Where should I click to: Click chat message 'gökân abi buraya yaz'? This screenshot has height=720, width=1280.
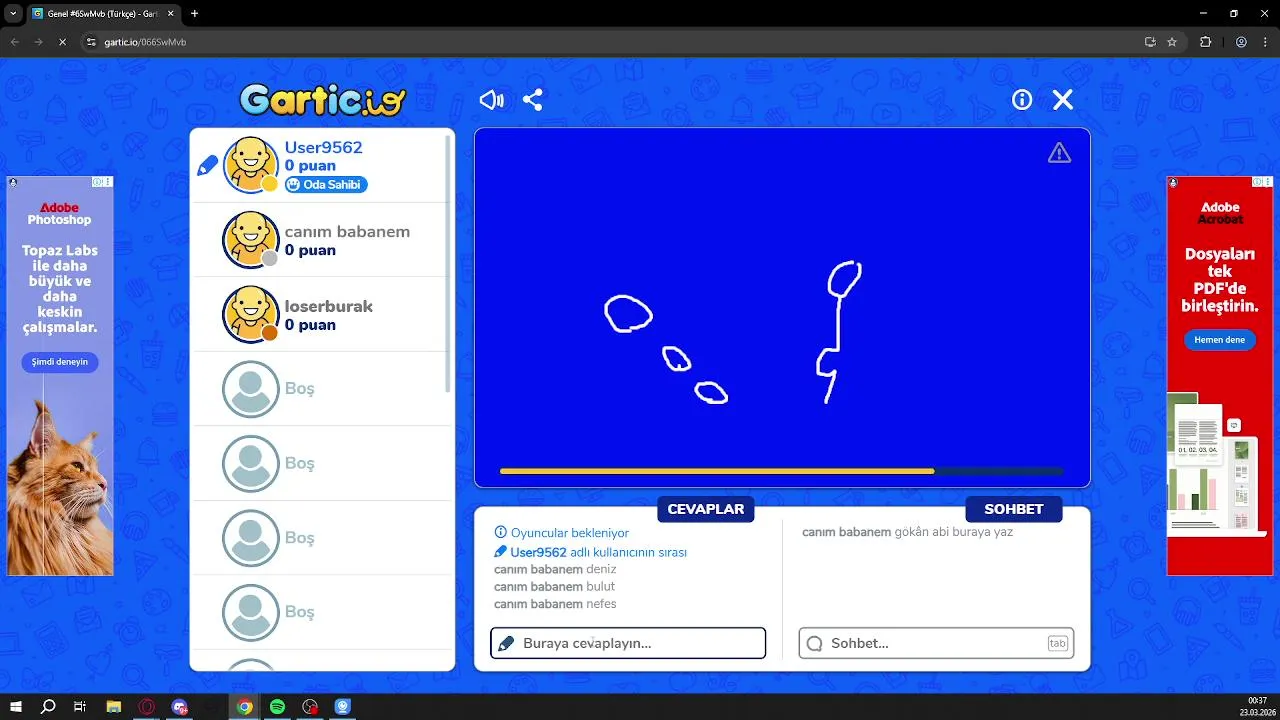point(954,532)
